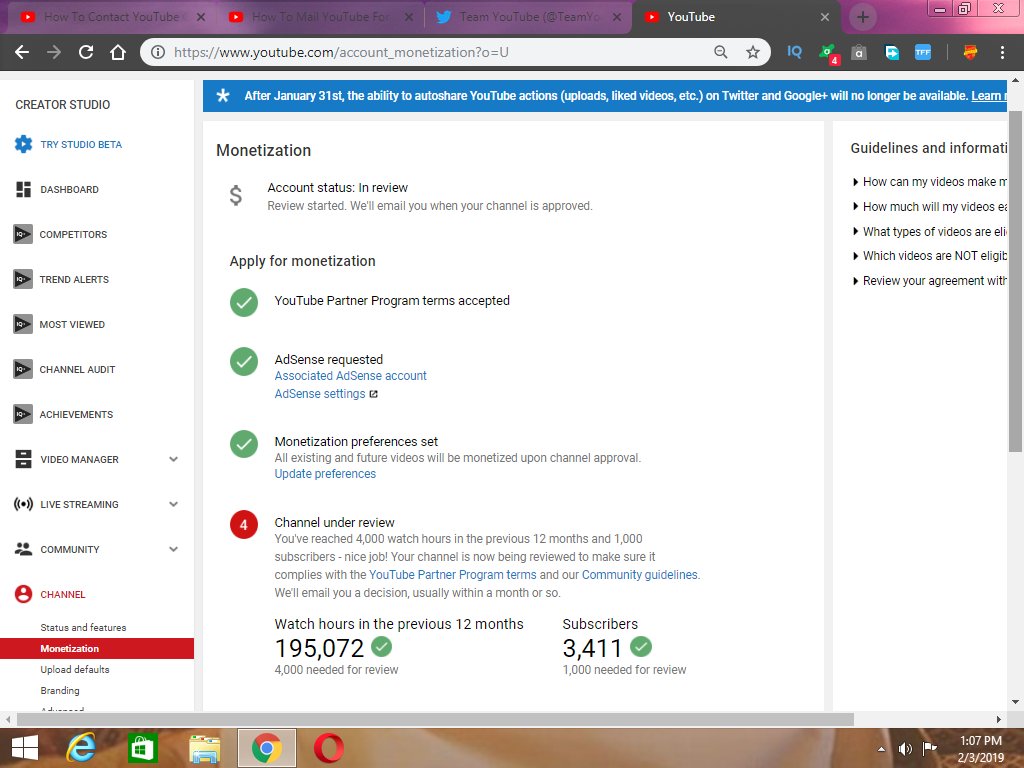Open the red-yellow extension icon
This screenshot has height=768, width=1024.
tap(970, 52)
